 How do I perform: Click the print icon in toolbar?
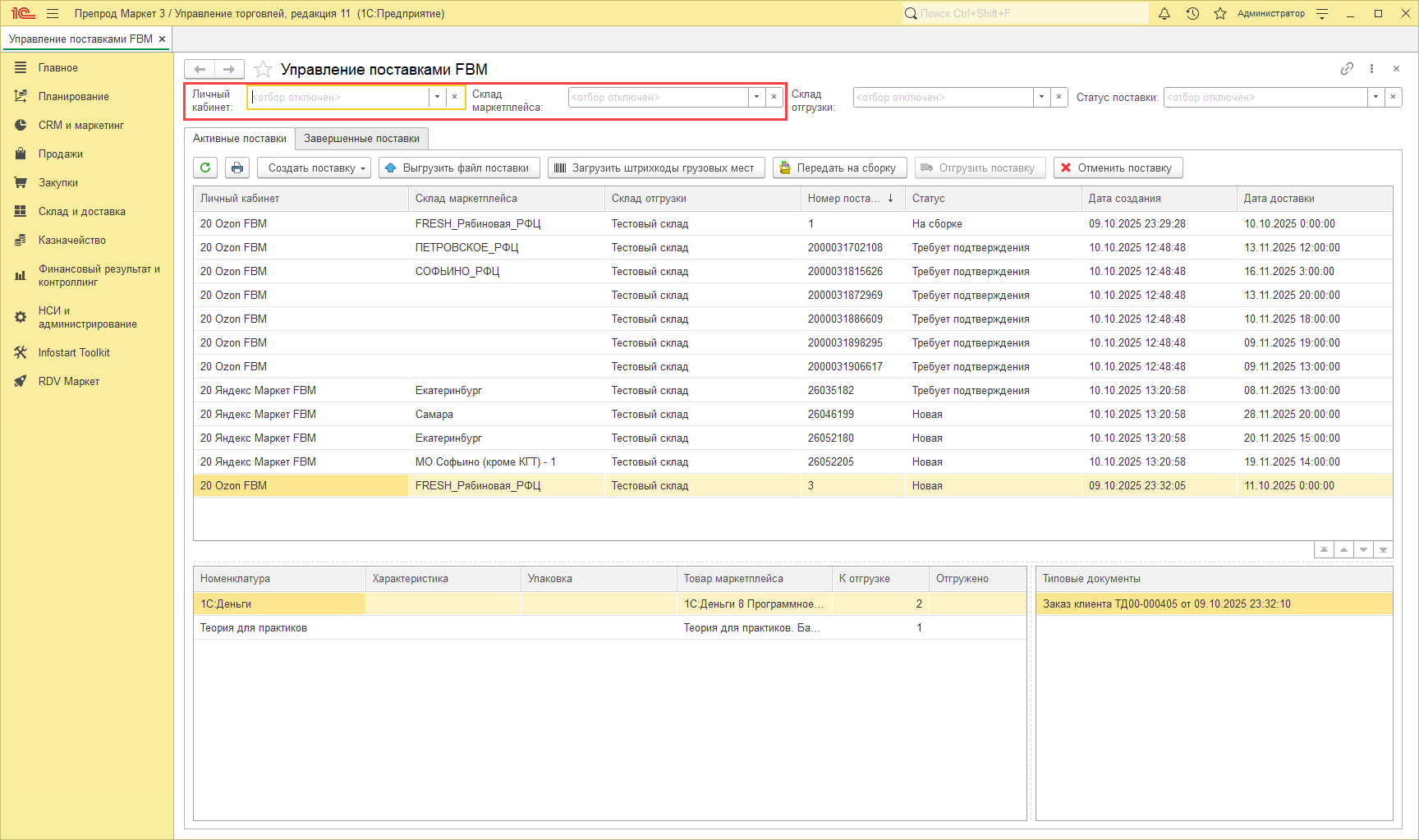point(237,168)
